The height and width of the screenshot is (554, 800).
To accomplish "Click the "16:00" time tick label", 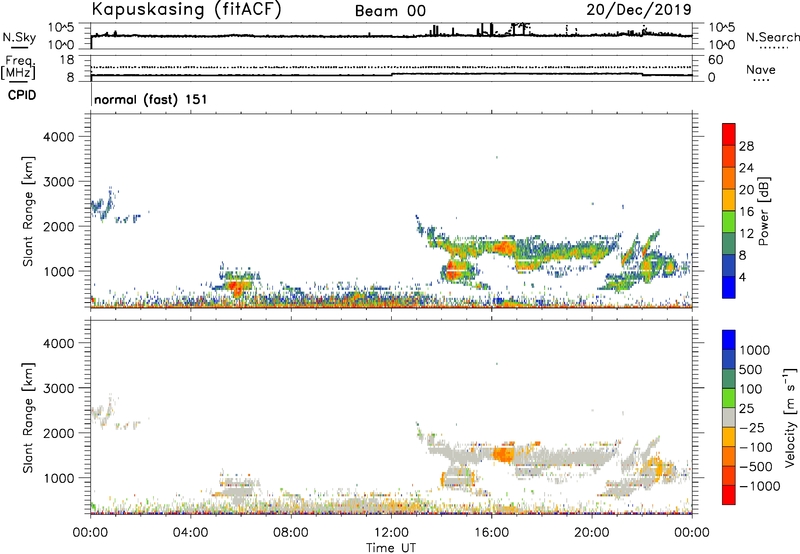I will (491, 533).
